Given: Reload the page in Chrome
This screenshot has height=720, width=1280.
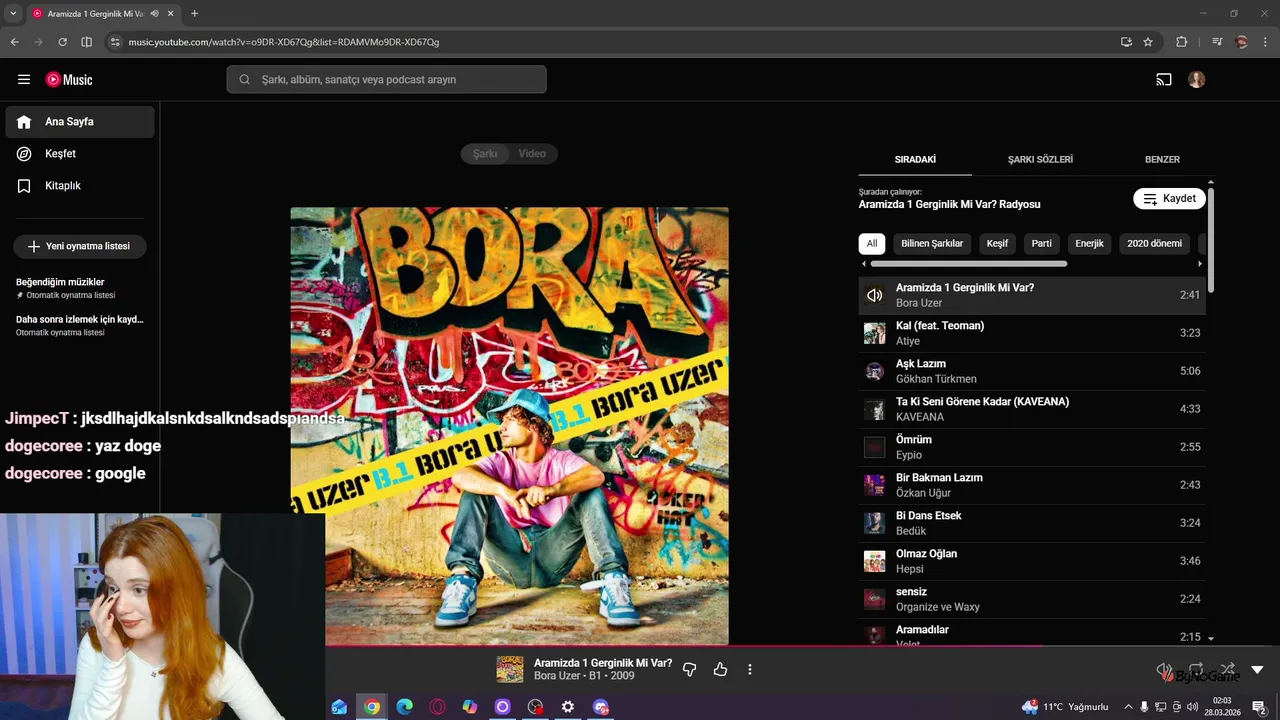Looking at the screenshot, I should (62, 42).
